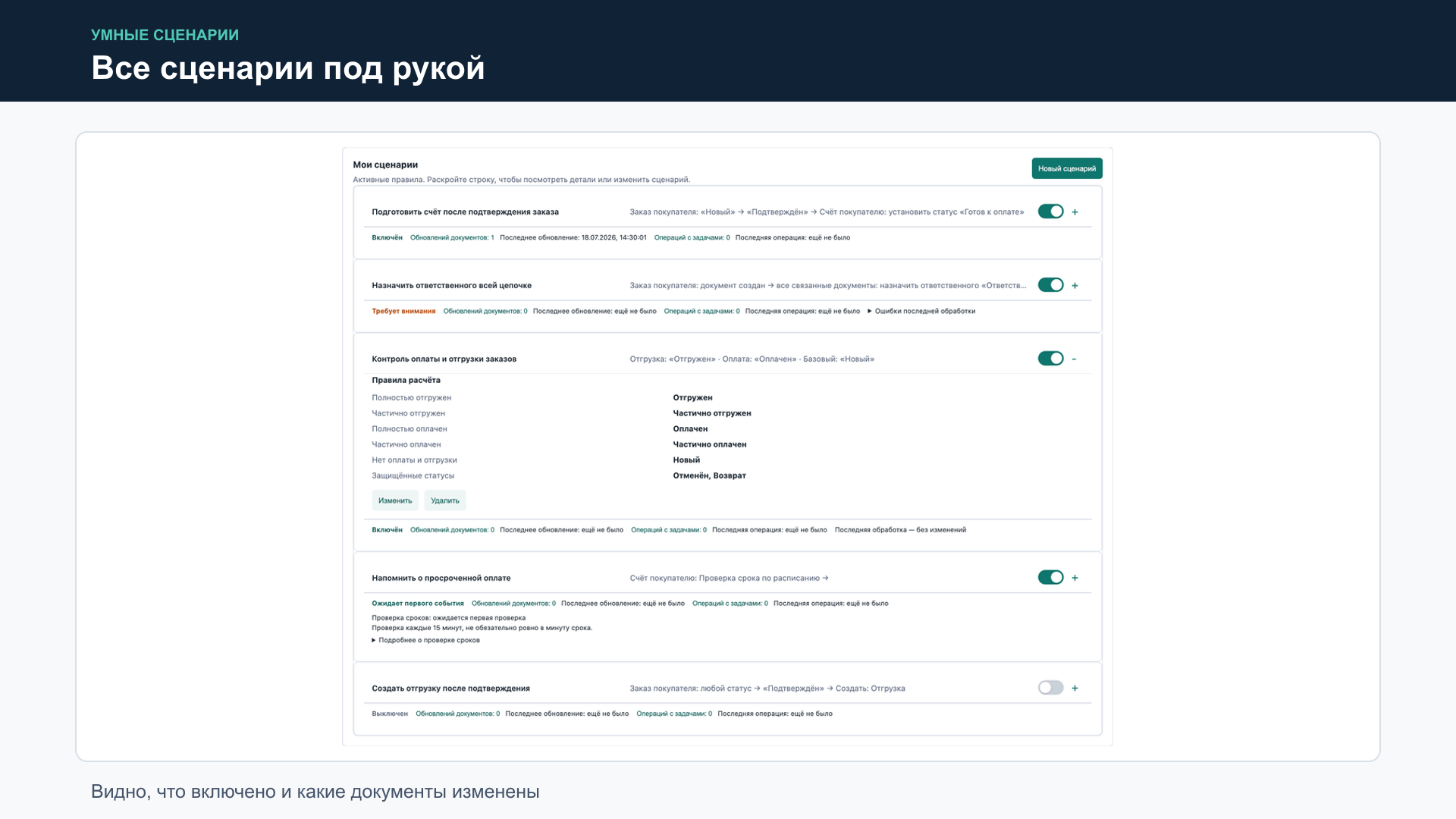Click the «Мои сценарии» heading
The image size is (1456, 819).
click(385, 165)
